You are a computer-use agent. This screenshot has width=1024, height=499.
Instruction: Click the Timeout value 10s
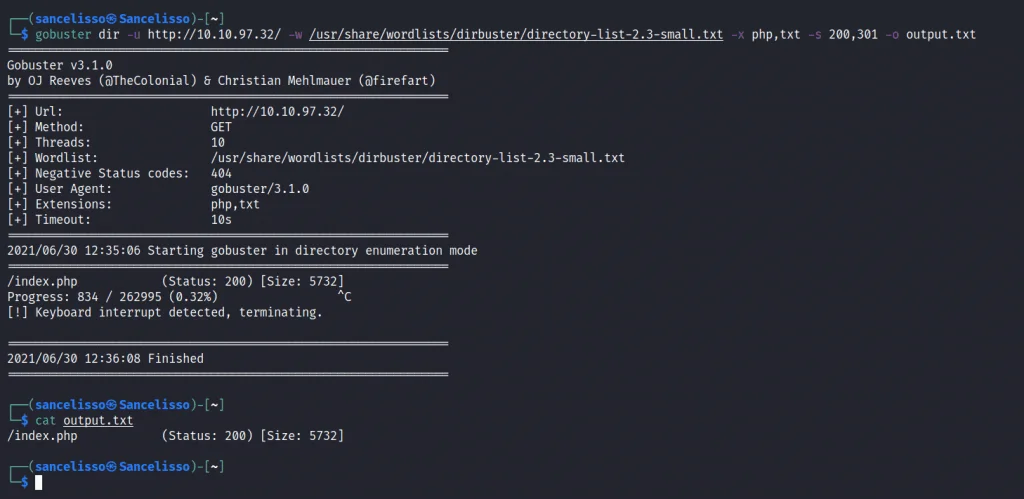(221, 220)
